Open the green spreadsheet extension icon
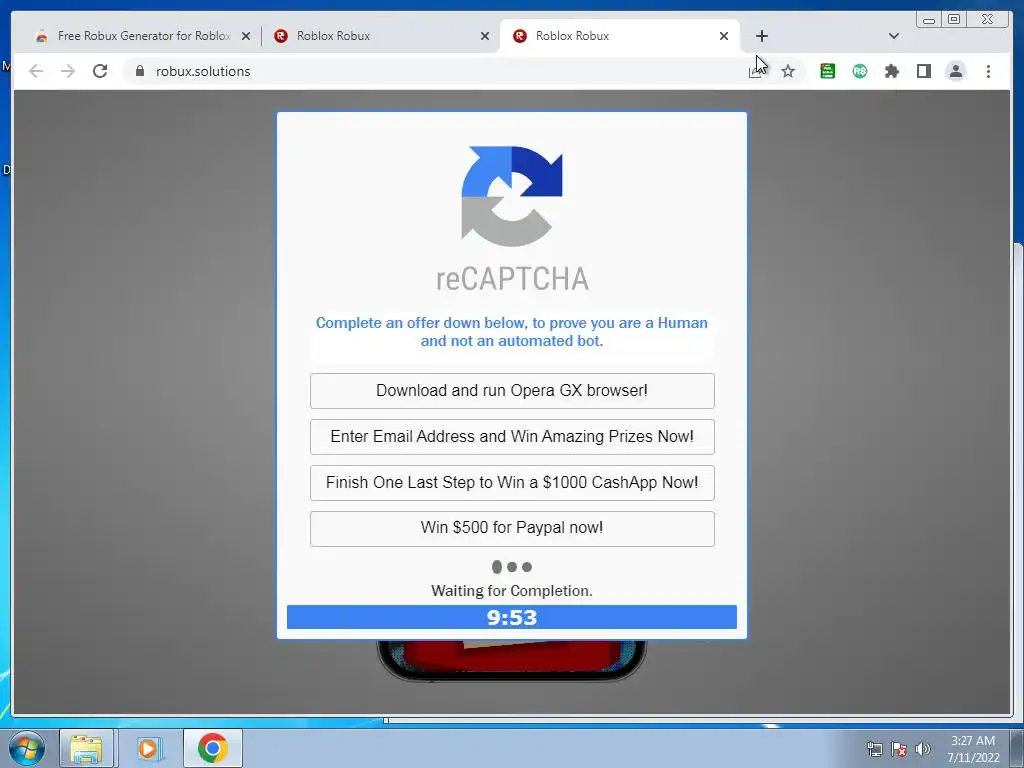Screen dimensions: 1024x768 pyautogui.click(x=827, y=71)
